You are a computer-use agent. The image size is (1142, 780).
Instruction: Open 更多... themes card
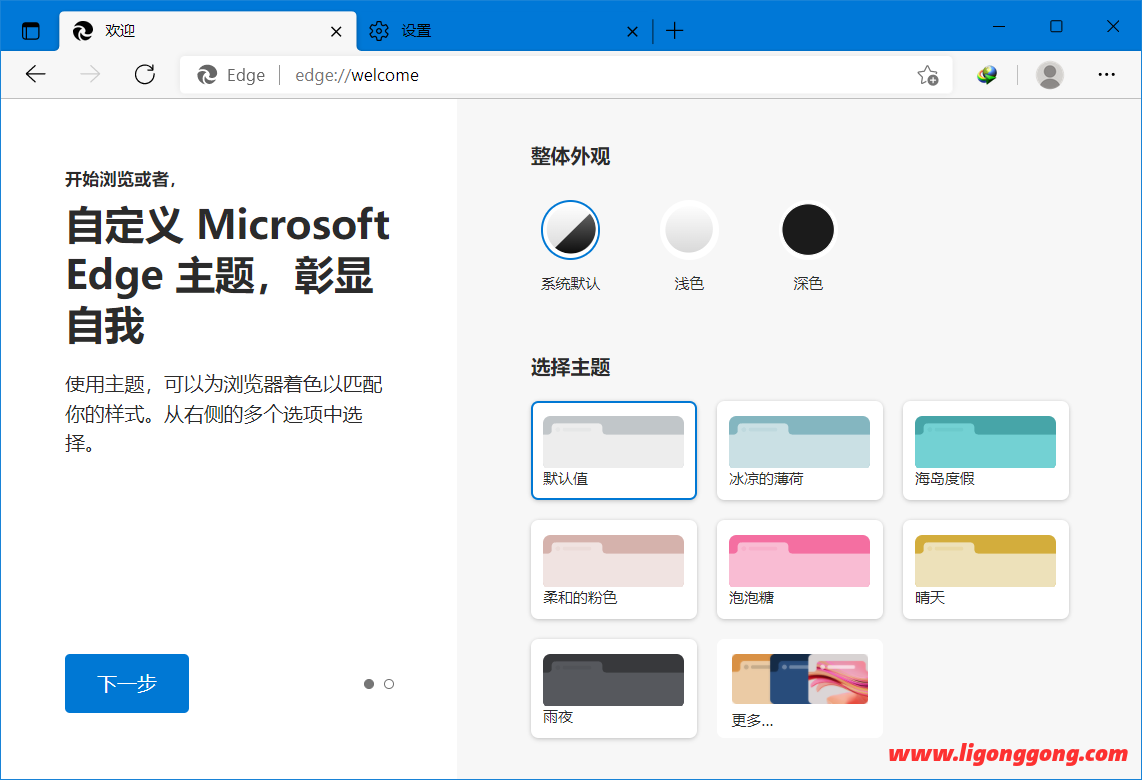[x=800, y=688]
